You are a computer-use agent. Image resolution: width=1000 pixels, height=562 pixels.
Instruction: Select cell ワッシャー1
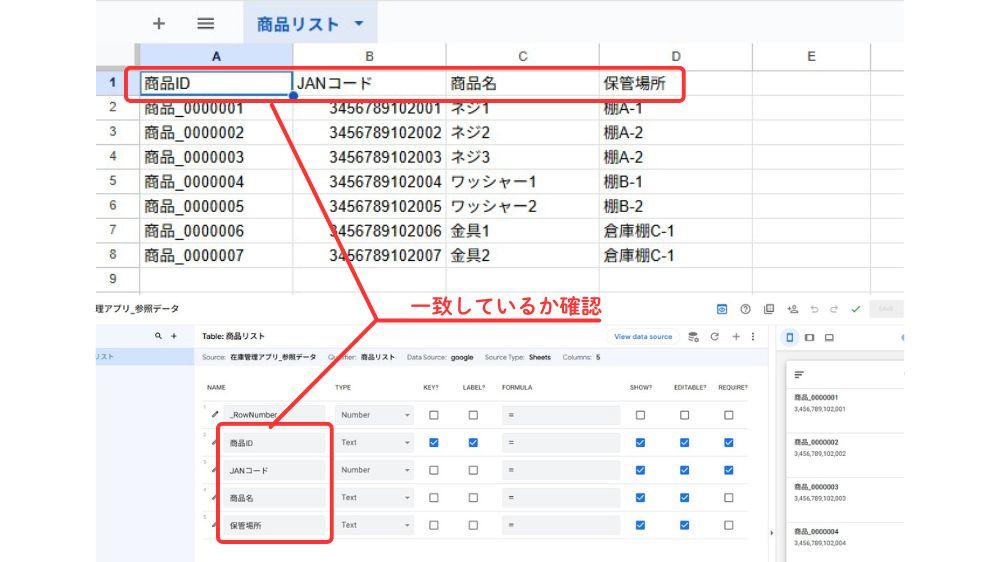[x=522, y=182]
